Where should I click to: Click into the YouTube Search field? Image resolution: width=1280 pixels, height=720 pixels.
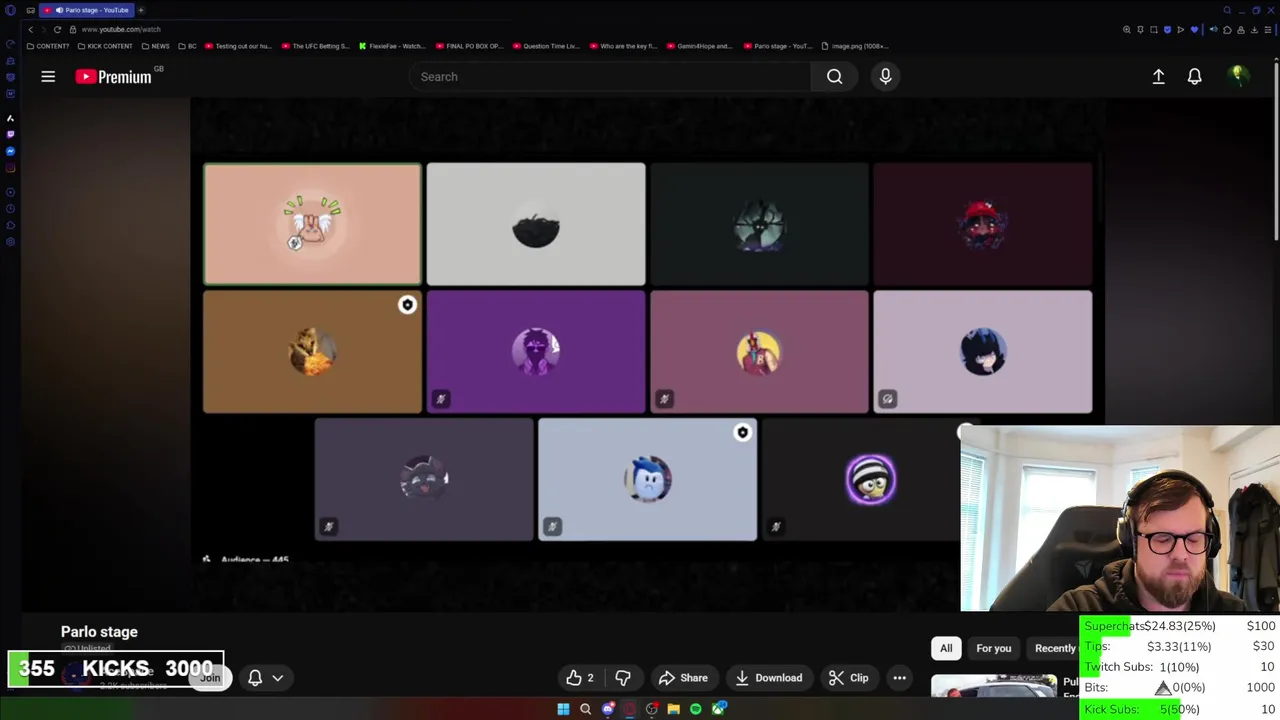610,76
